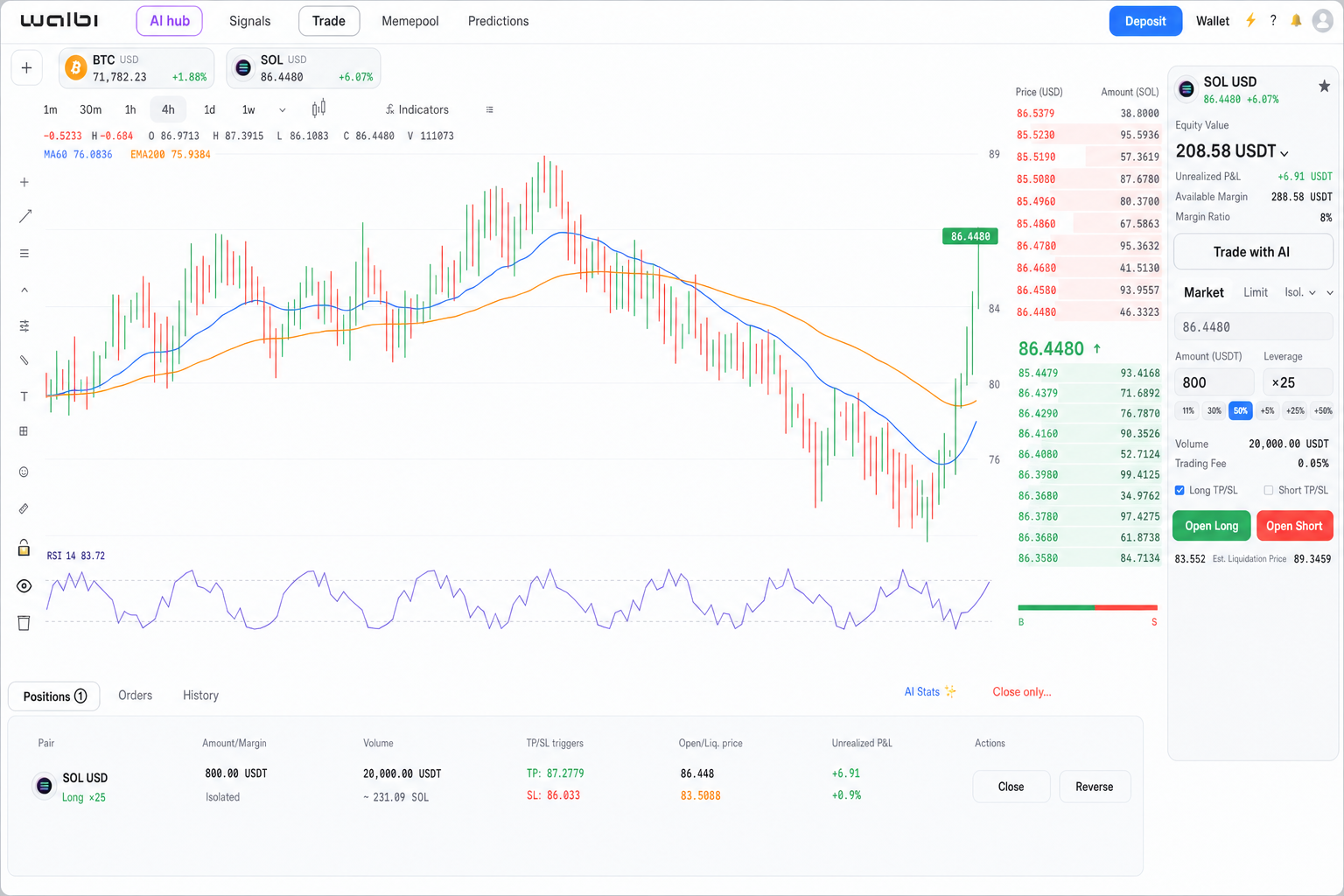This screenshot has height=896, width=1344.
Task: Open the Memepool menu item
Action: click(x=409, y=21)
